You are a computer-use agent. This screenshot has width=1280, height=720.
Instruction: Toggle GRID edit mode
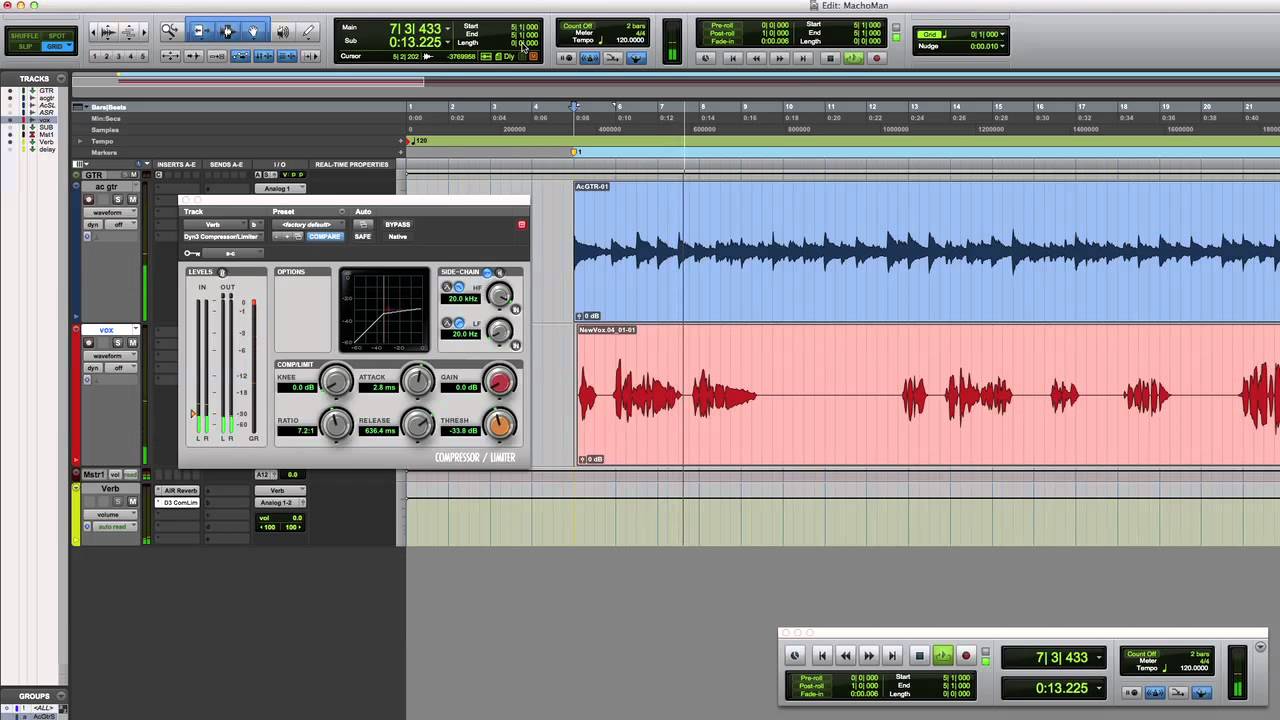[57, 46]
